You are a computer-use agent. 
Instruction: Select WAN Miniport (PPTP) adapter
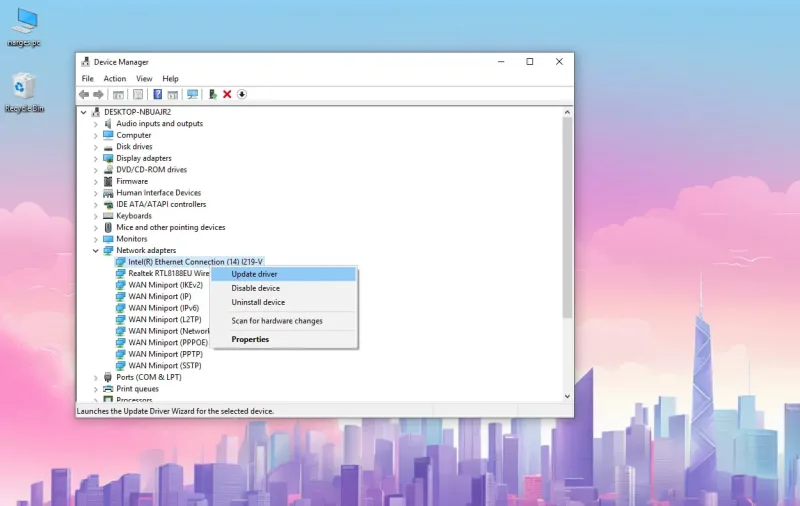(x=165, y=354)
